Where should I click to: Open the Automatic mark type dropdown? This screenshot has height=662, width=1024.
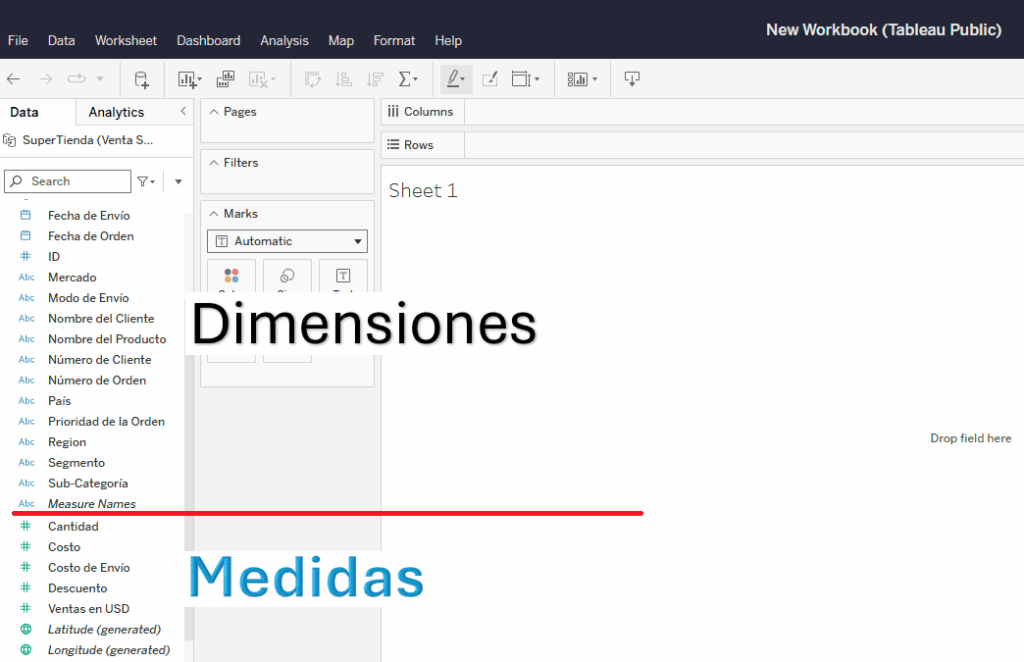click(x=287, y=240)
